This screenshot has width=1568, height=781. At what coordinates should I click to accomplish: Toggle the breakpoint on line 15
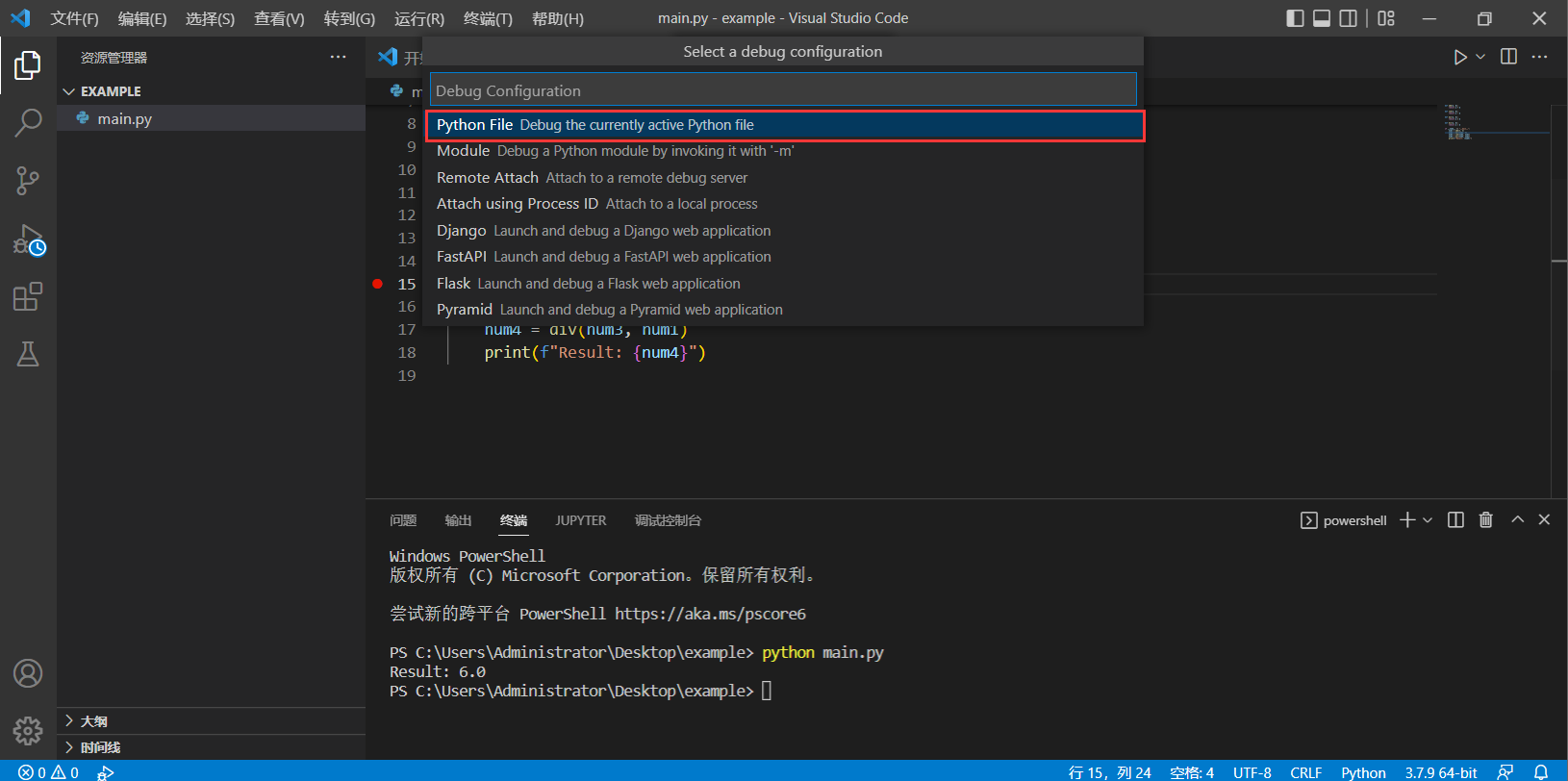[x=378, y=284]
